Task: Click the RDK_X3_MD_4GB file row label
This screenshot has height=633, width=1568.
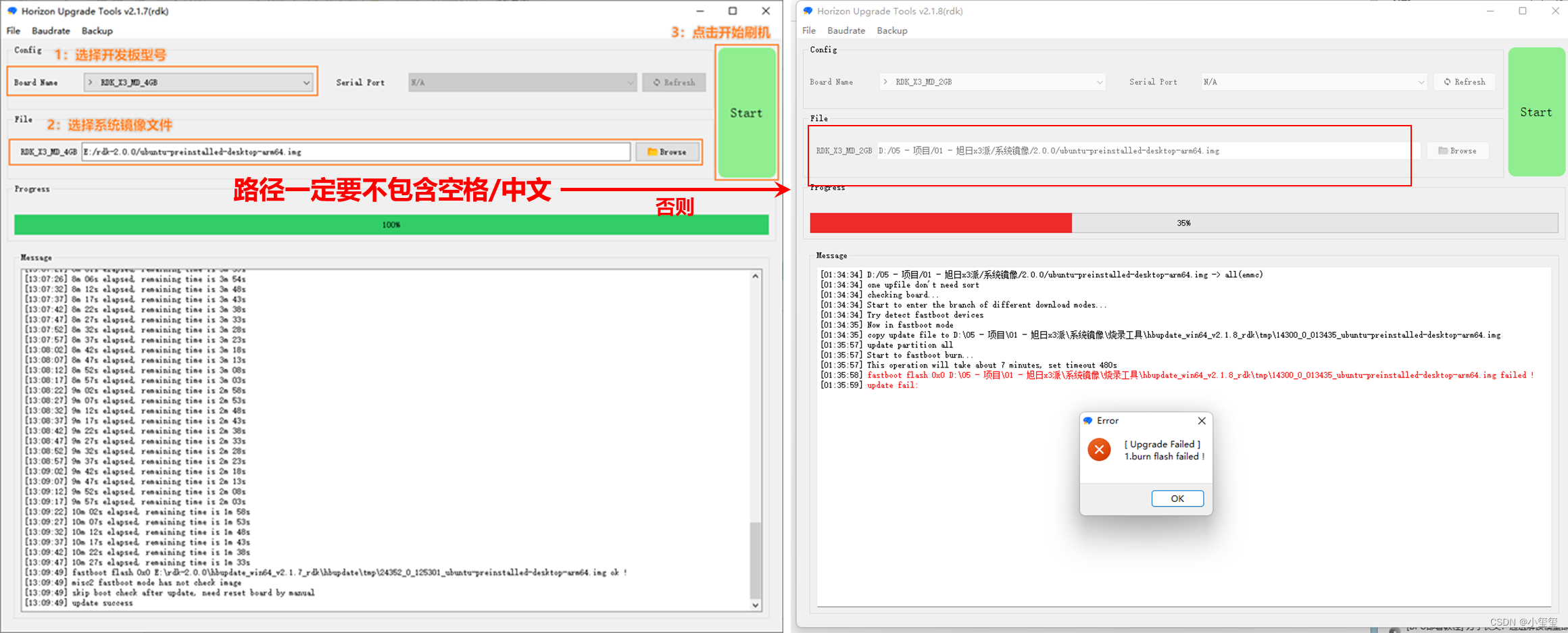Action: 48,152
